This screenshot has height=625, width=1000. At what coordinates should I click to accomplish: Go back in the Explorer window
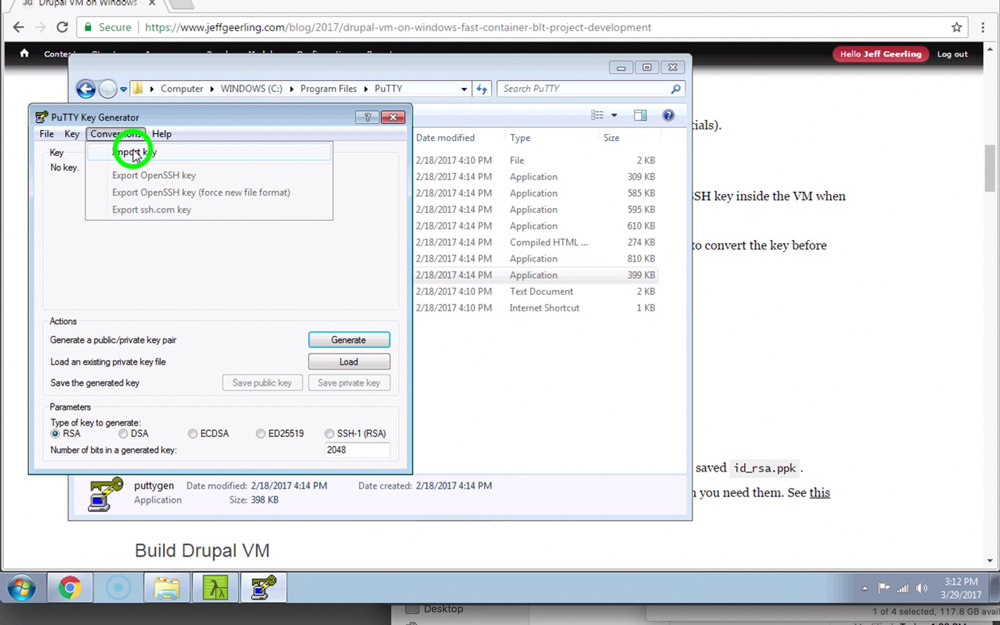[x=85, y=89]
